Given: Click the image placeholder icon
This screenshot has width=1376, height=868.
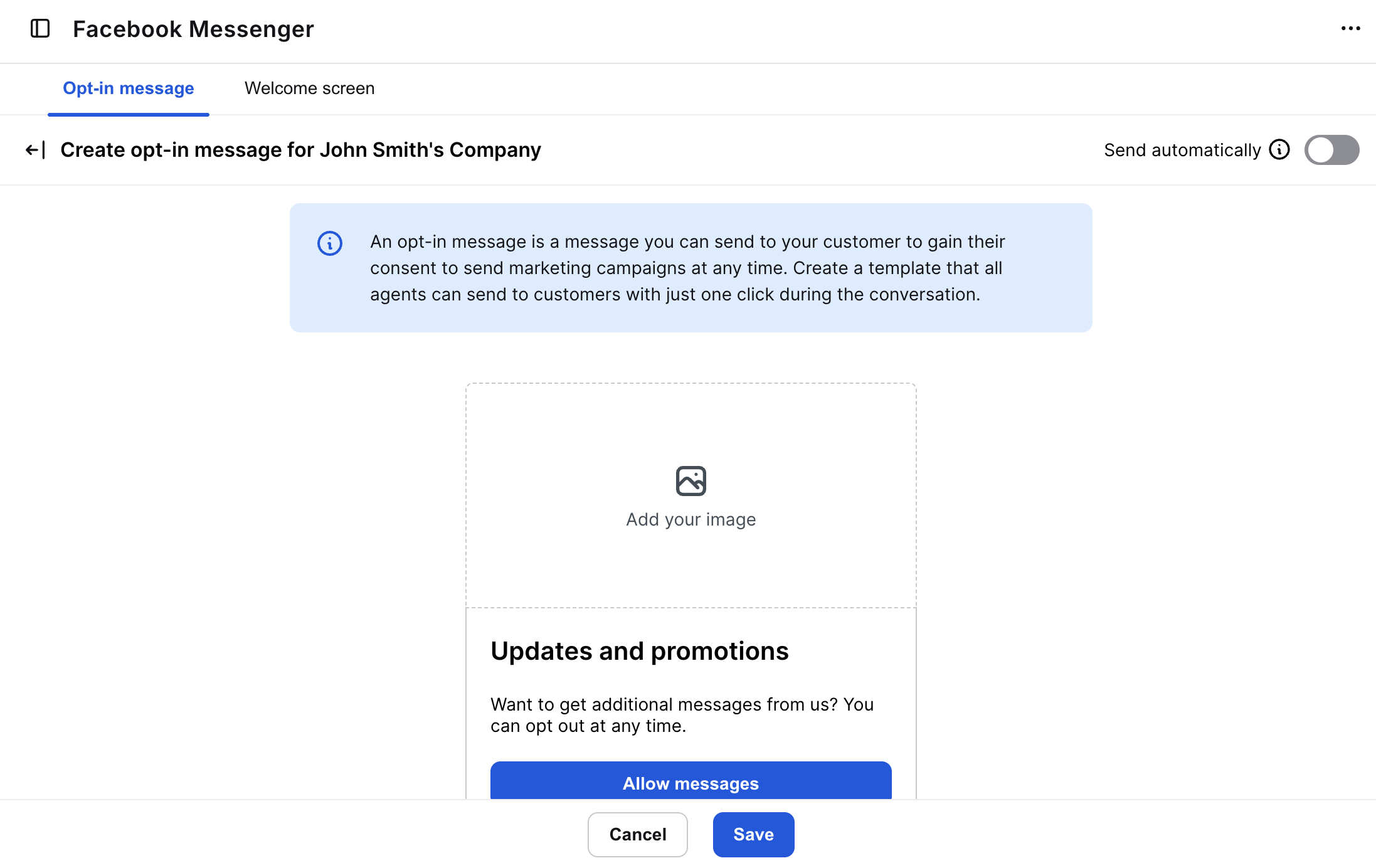Looking at the screenshot, I should [x=691, y=481].
